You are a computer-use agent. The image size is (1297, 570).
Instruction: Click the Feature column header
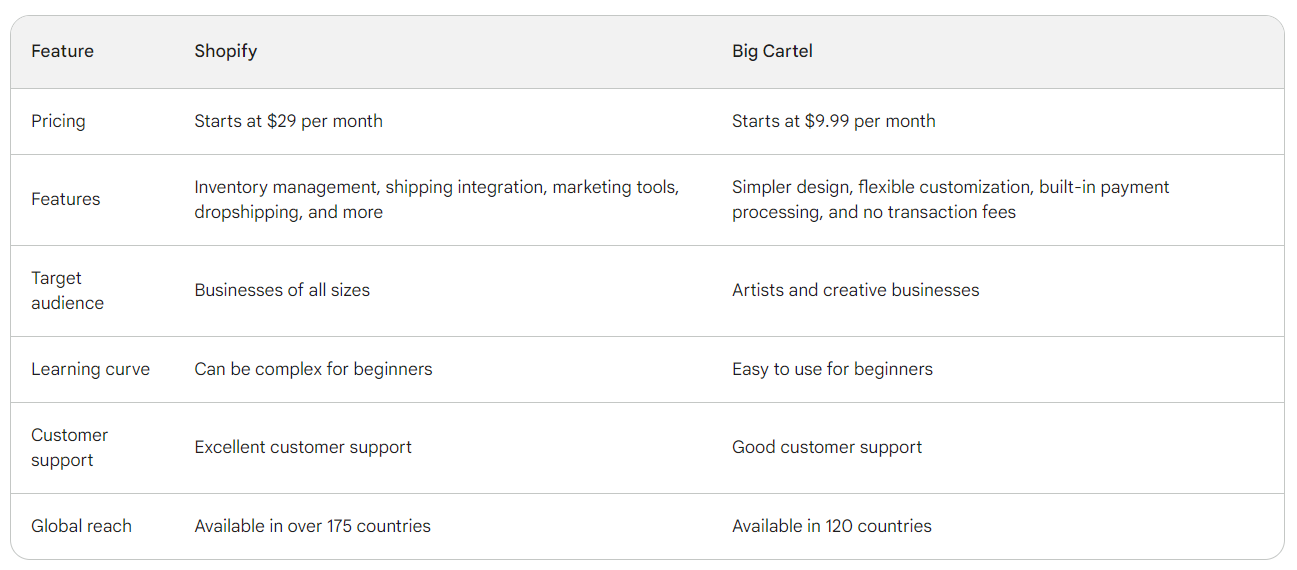click(x=62, y=51)
